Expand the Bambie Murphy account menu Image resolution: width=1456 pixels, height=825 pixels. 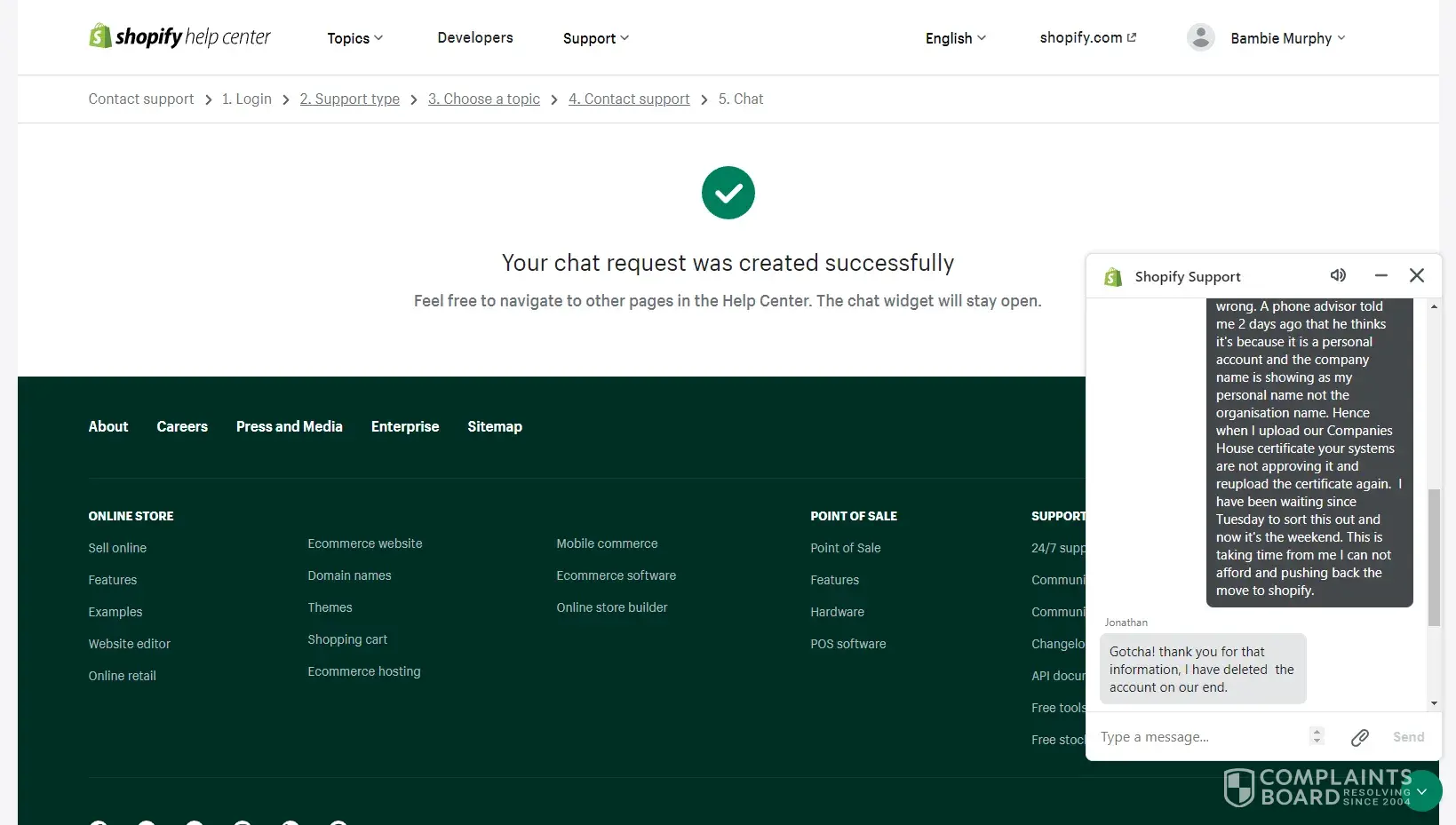pyautogui.click(x=1288, y=38)
